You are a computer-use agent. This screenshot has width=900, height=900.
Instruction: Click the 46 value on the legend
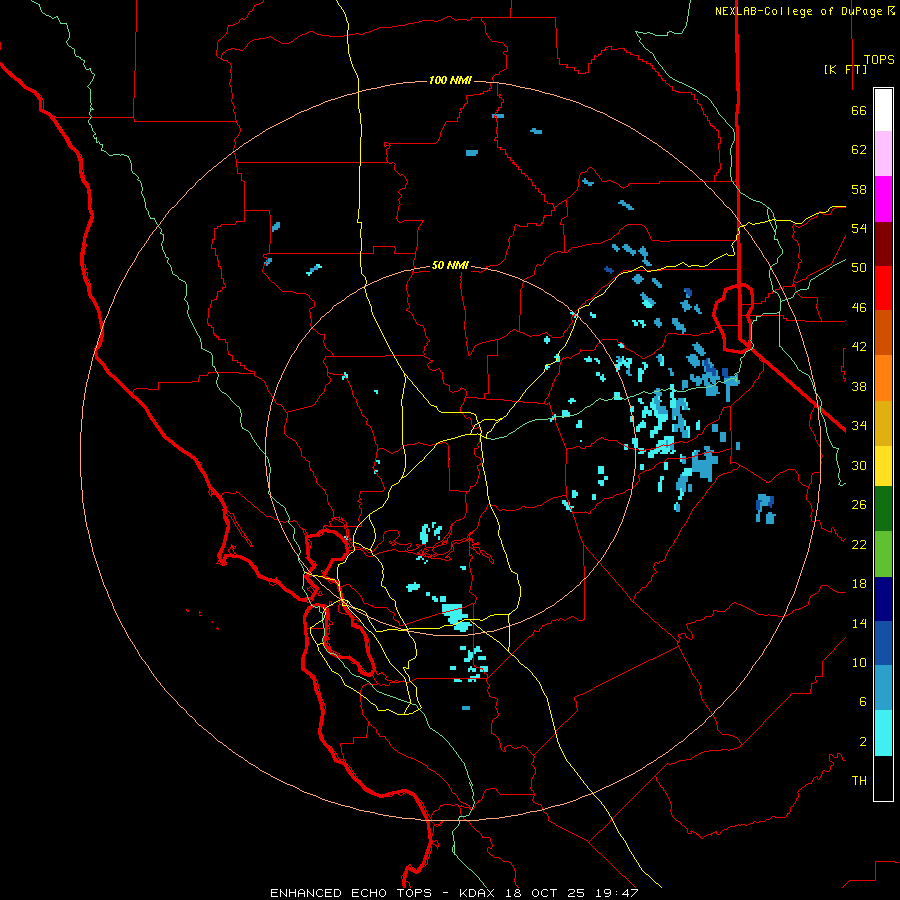pyautogui.click(x=859, y=308)
